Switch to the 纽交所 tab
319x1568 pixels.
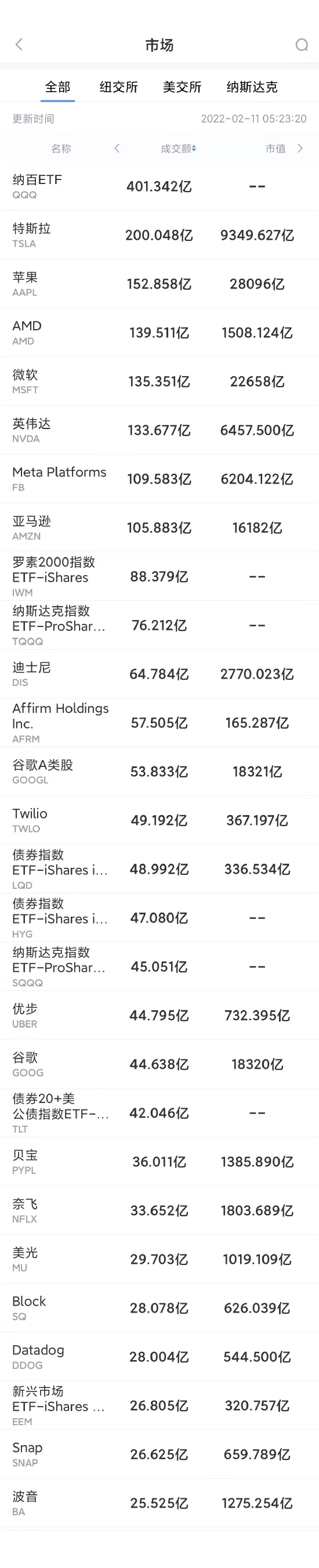[x=118, y=87]
